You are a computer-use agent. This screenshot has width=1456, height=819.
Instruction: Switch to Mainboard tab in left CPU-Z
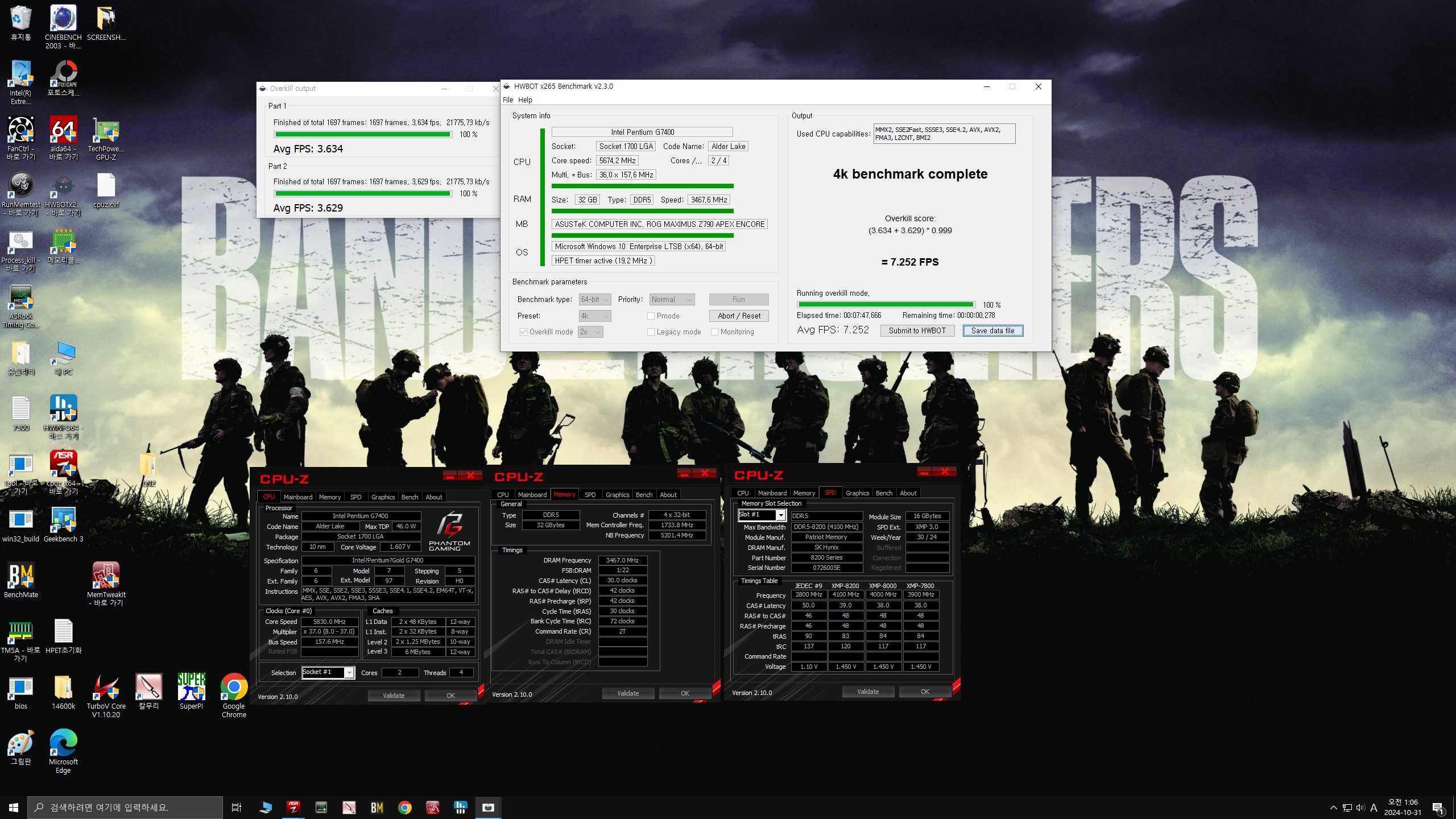tap(297, 497)
